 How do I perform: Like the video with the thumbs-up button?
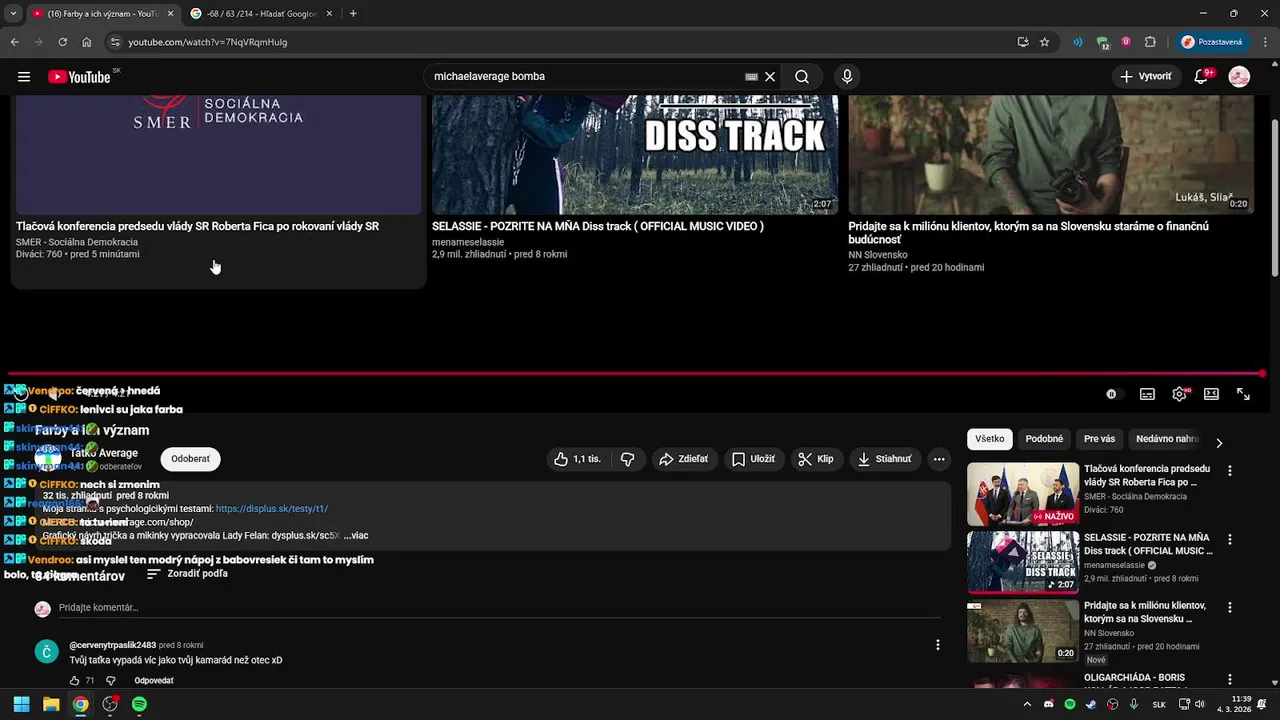pos(577,459)
